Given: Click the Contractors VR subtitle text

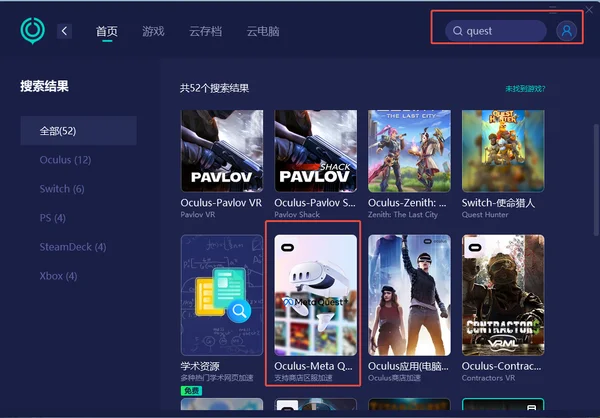Looking at the screenshot, I should pos(488,378).
